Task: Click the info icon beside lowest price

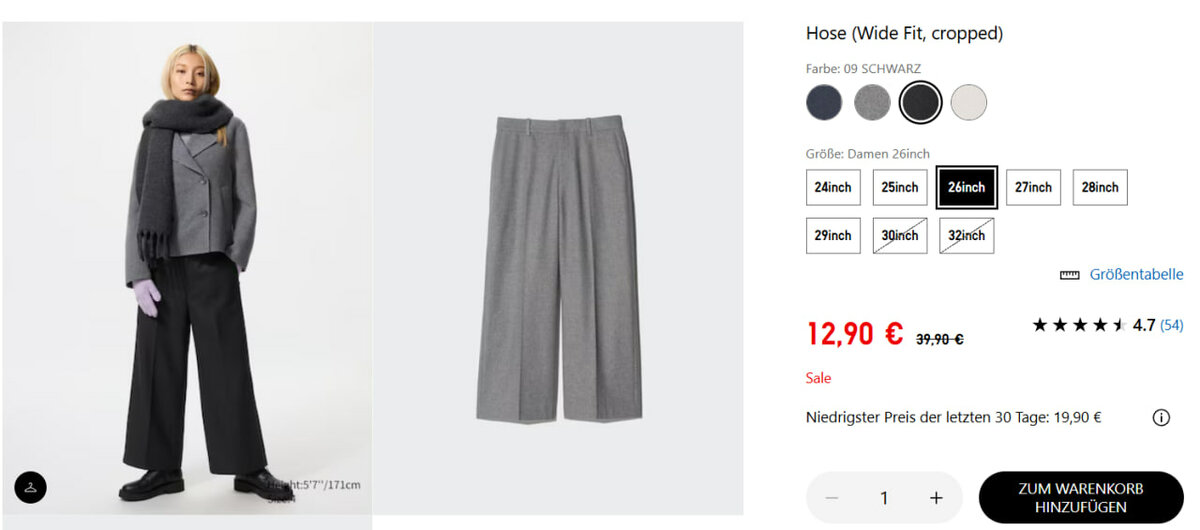Action: click(x=1161, y=418)
